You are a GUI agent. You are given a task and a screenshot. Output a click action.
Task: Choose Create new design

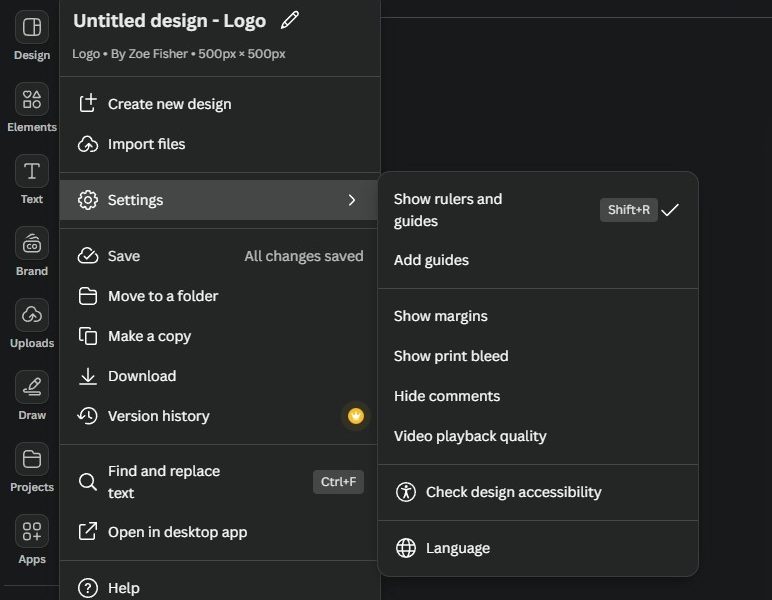(x=169, y=104)
